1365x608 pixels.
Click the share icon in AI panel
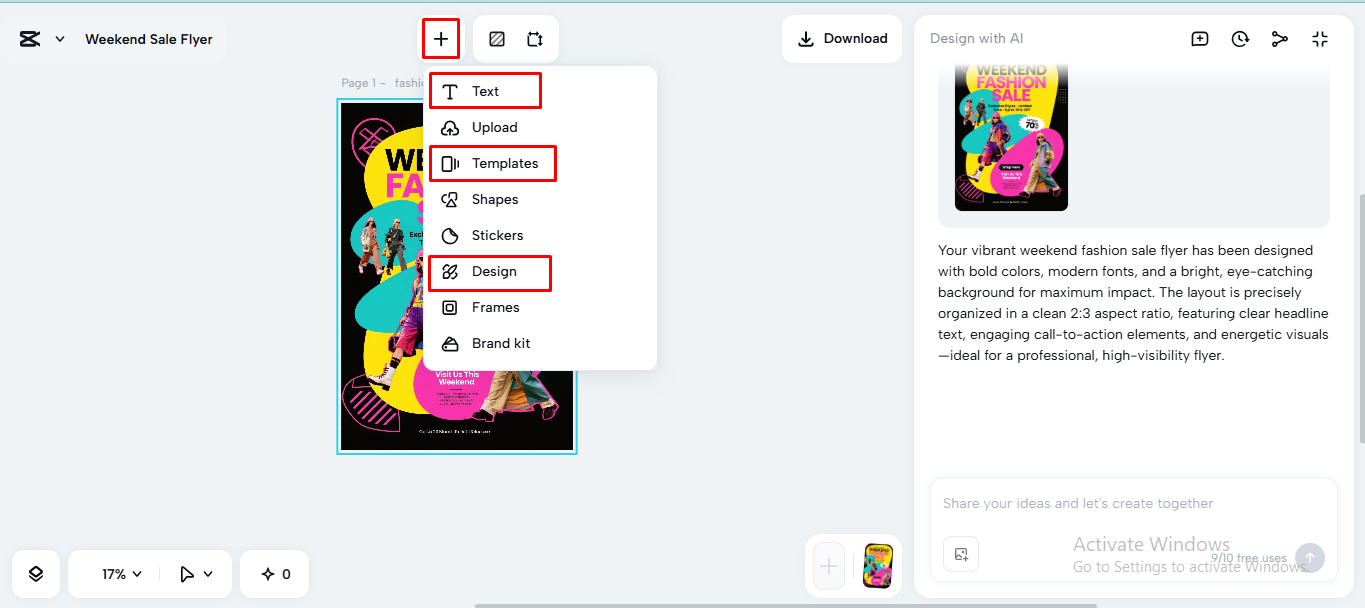point(1280,38)
